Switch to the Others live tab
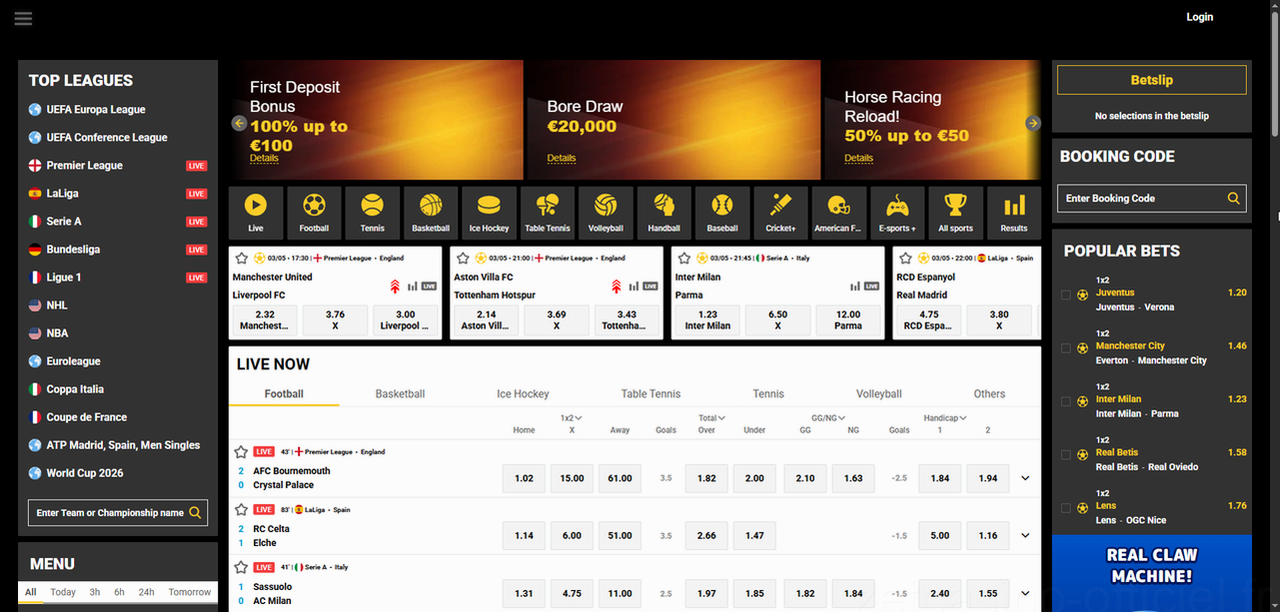 pos(989,394)
